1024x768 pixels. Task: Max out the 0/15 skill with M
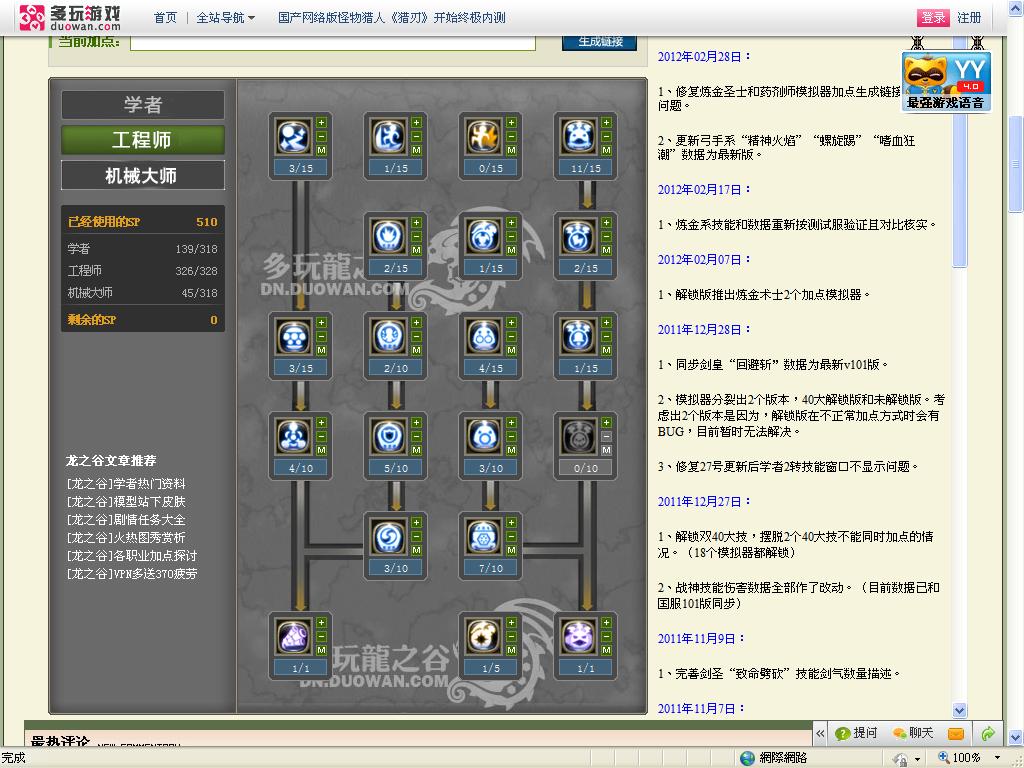tap(511, 150)
